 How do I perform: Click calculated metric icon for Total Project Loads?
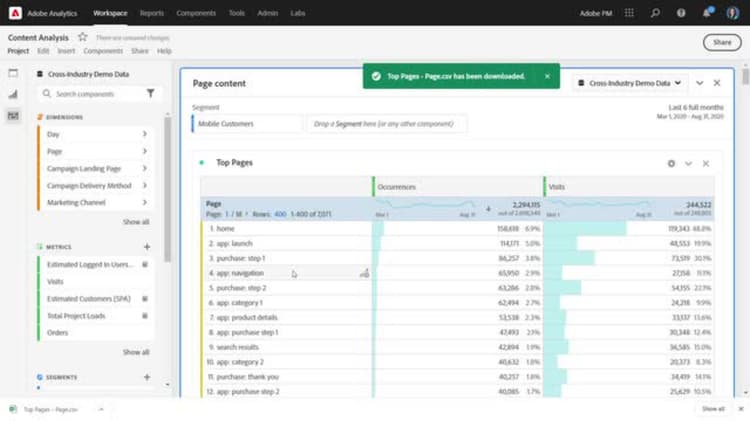145,316
